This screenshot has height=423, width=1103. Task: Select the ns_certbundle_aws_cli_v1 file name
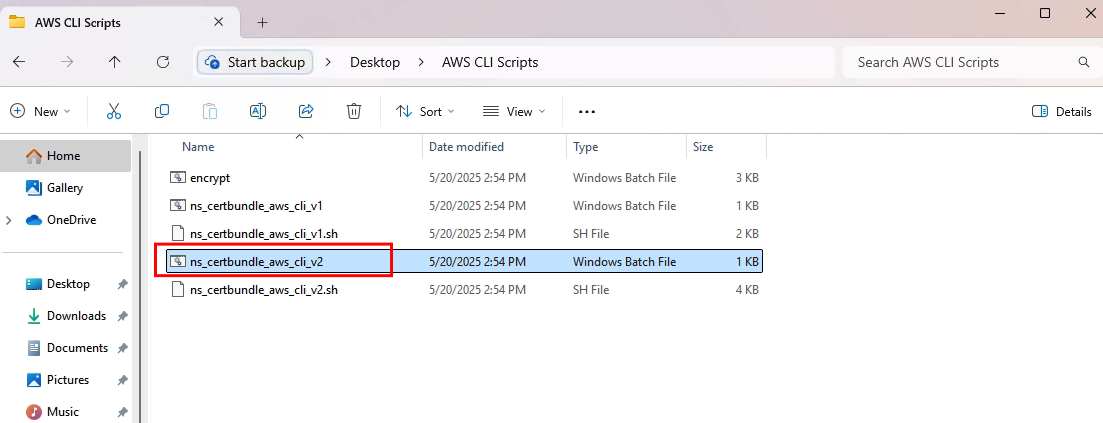[x=256, y=206]
